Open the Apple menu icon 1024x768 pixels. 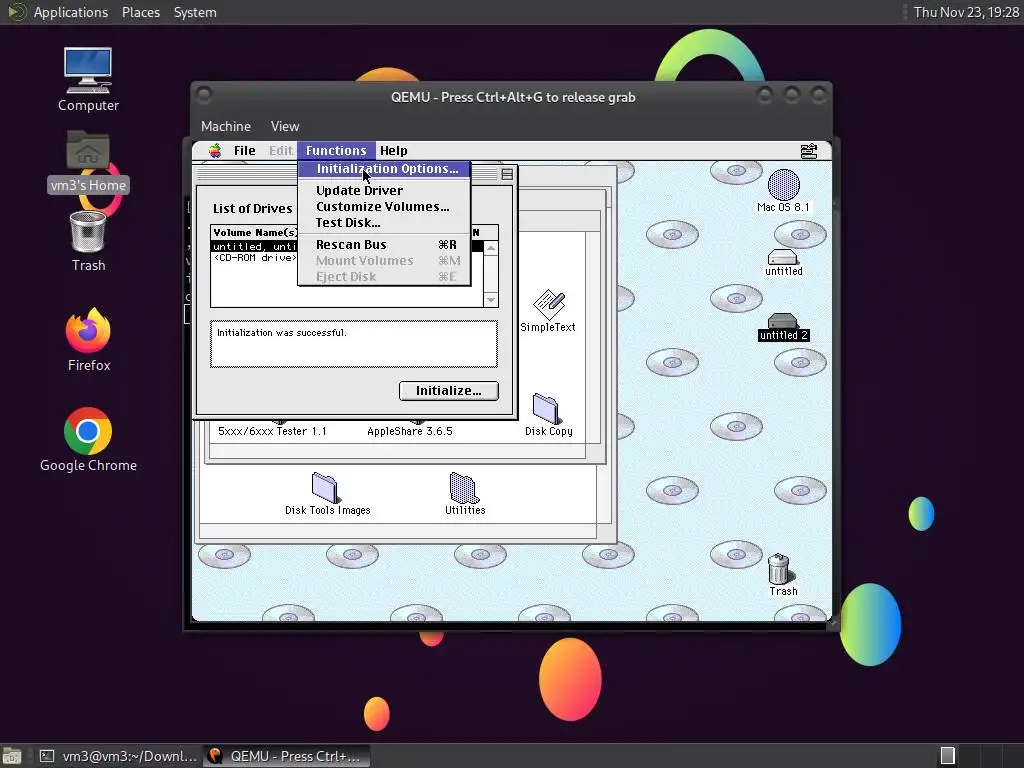click(x=215, y=151)
